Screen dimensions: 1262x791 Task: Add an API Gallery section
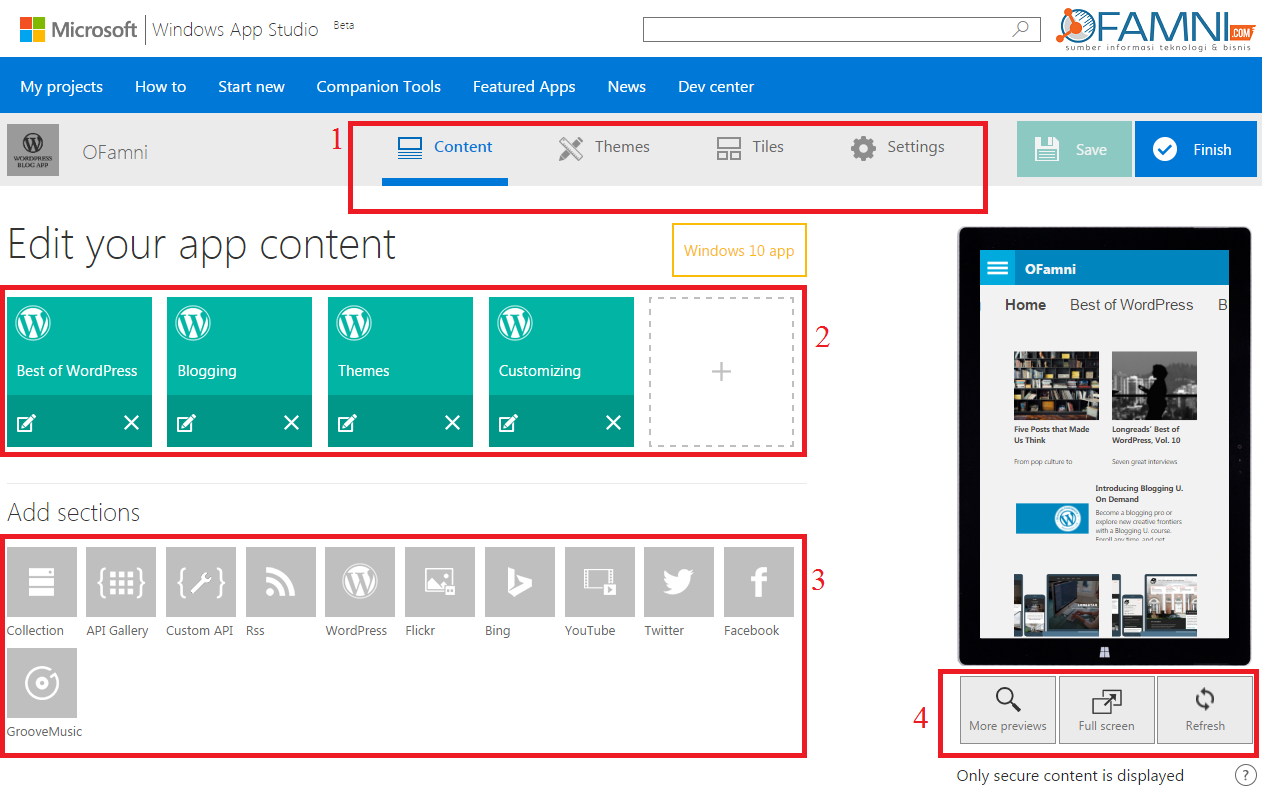click(121, 582)
